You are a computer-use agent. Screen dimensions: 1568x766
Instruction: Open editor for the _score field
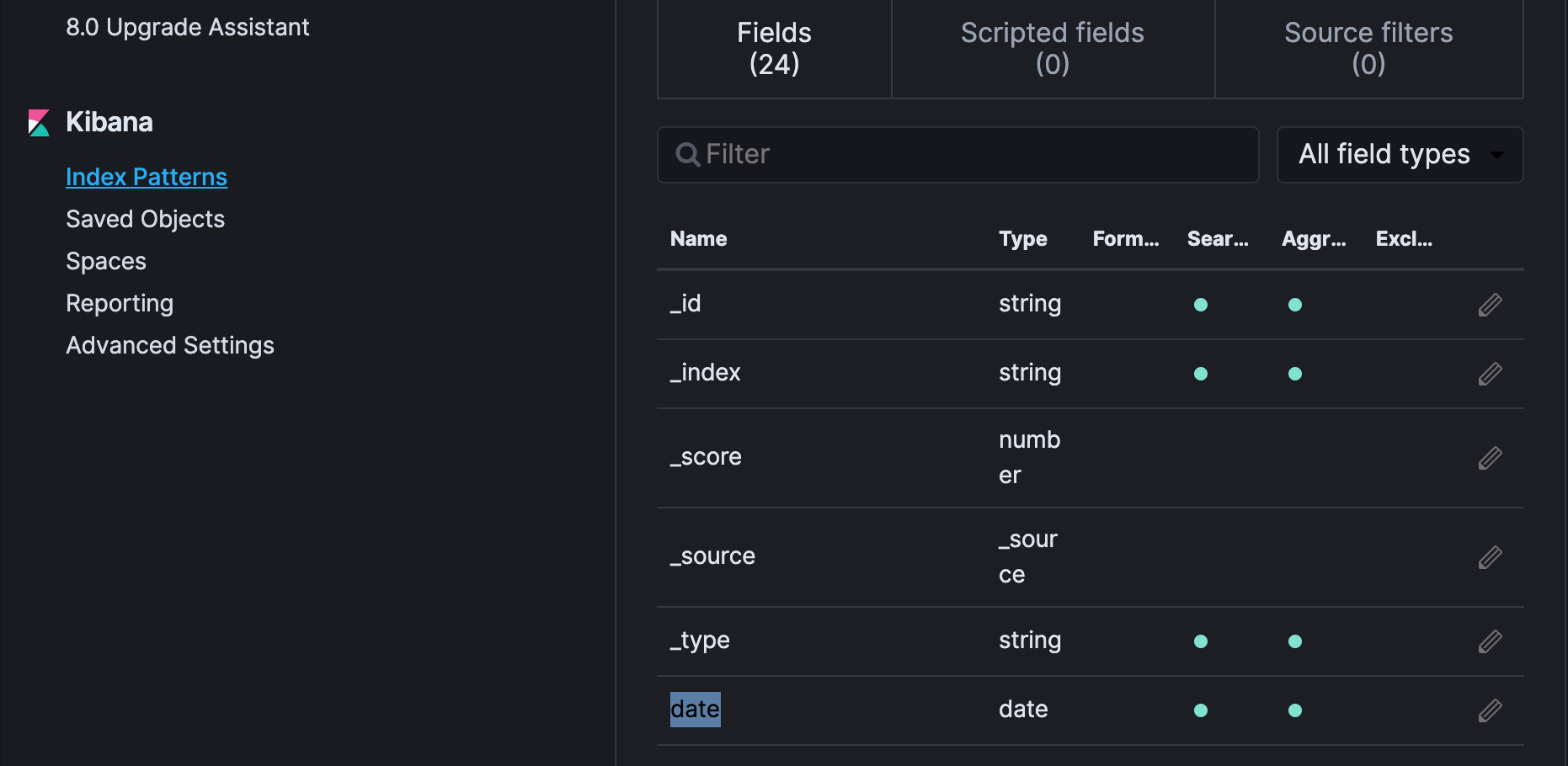point(1490,458)
